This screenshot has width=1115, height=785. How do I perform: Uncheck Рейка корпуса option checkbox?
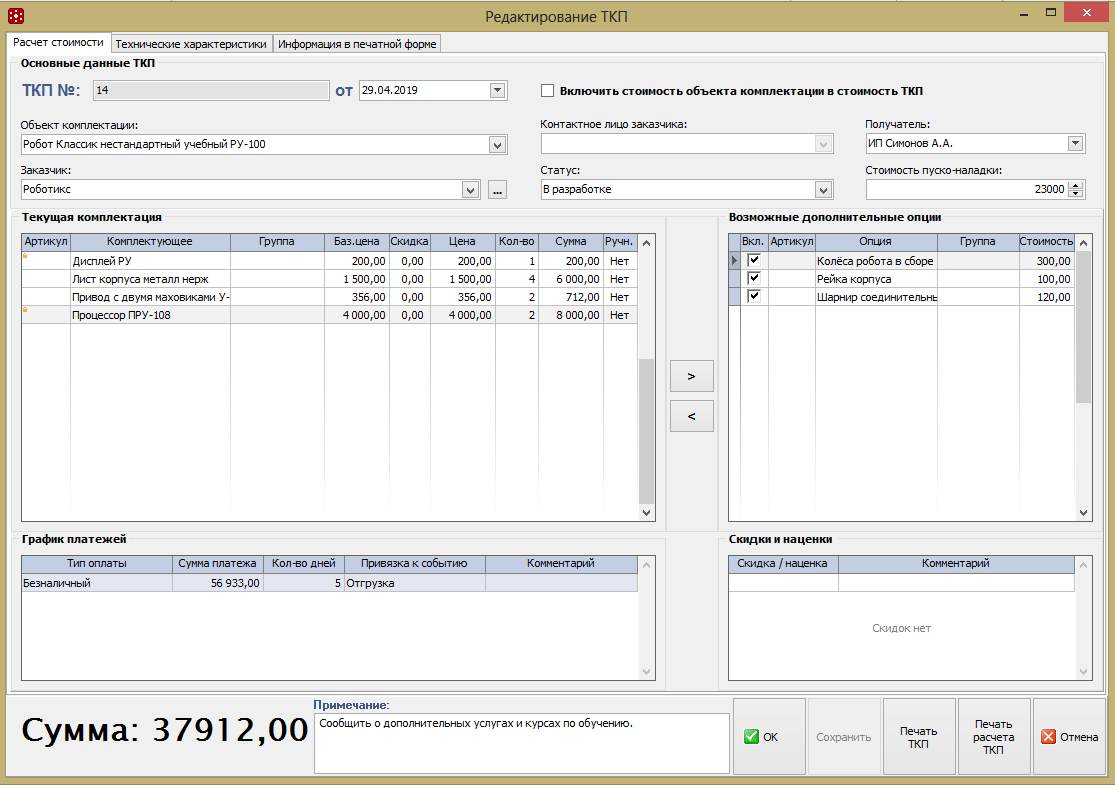[754, 278]
